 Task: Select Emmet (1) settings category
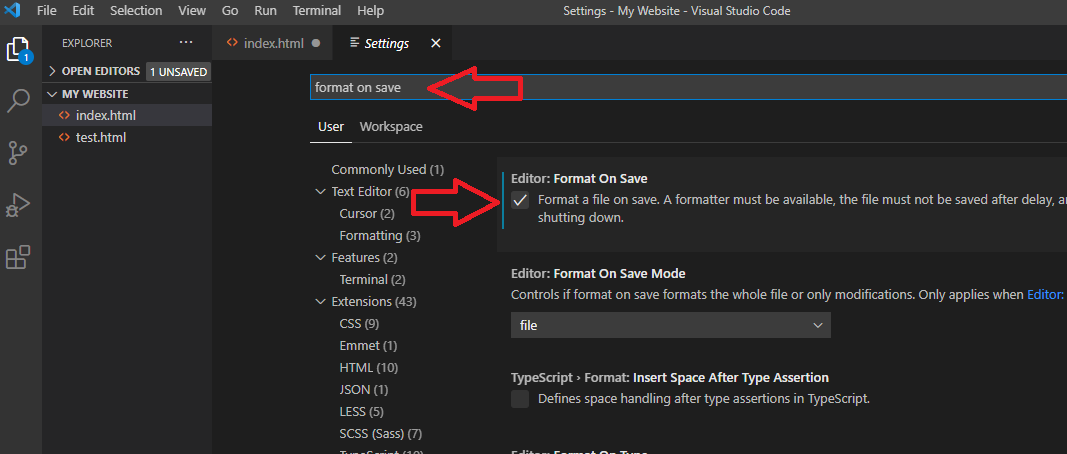point(368,346)
